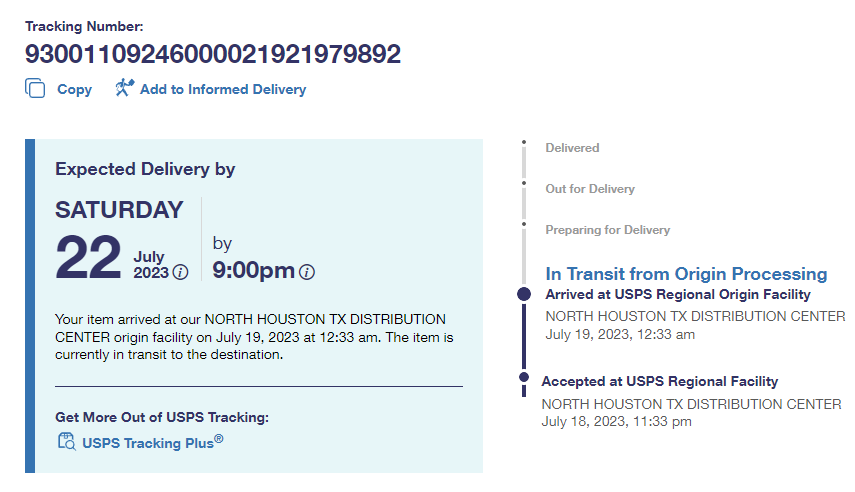Click the copy tracking number icon
Viewport: 855px width, 492px height.
[x=36, y=88]
